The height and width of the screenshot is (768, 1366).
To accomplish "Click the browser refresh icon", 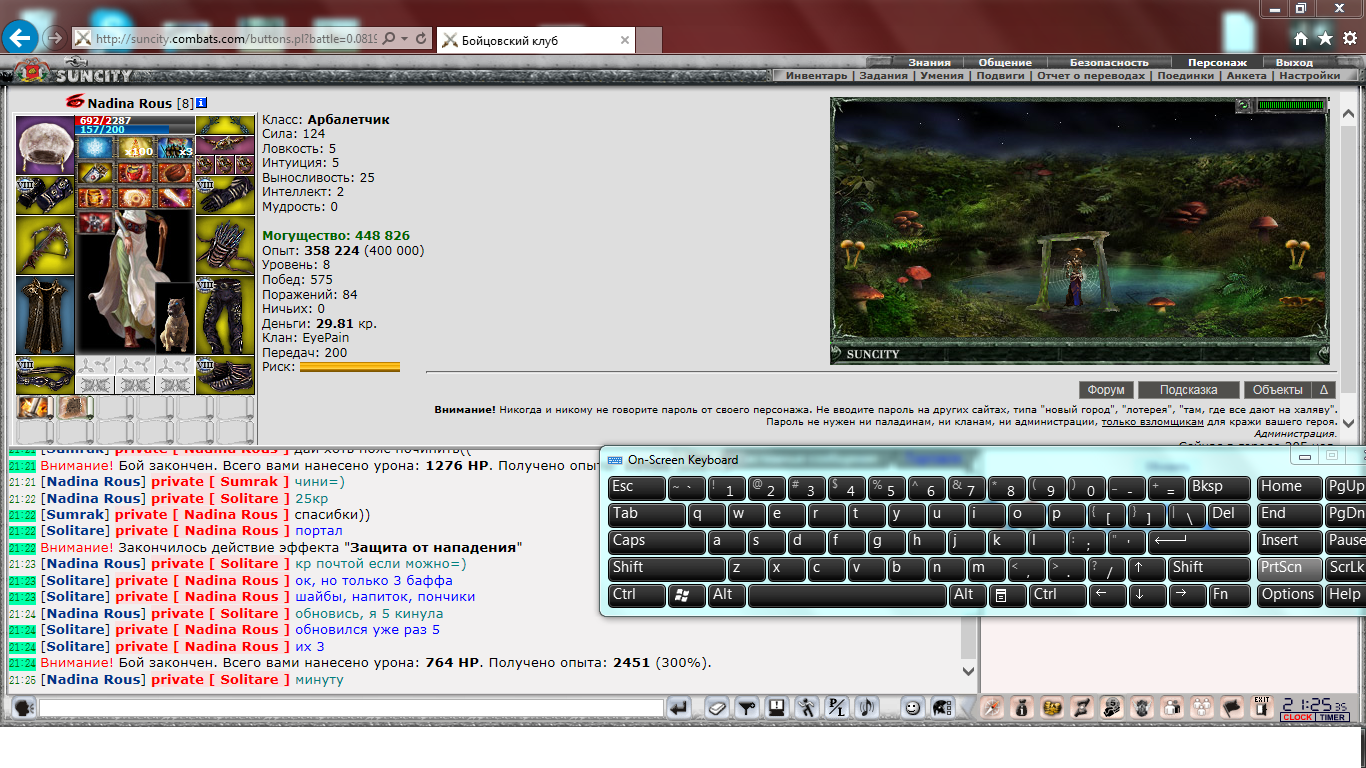I will coord(422,39).
